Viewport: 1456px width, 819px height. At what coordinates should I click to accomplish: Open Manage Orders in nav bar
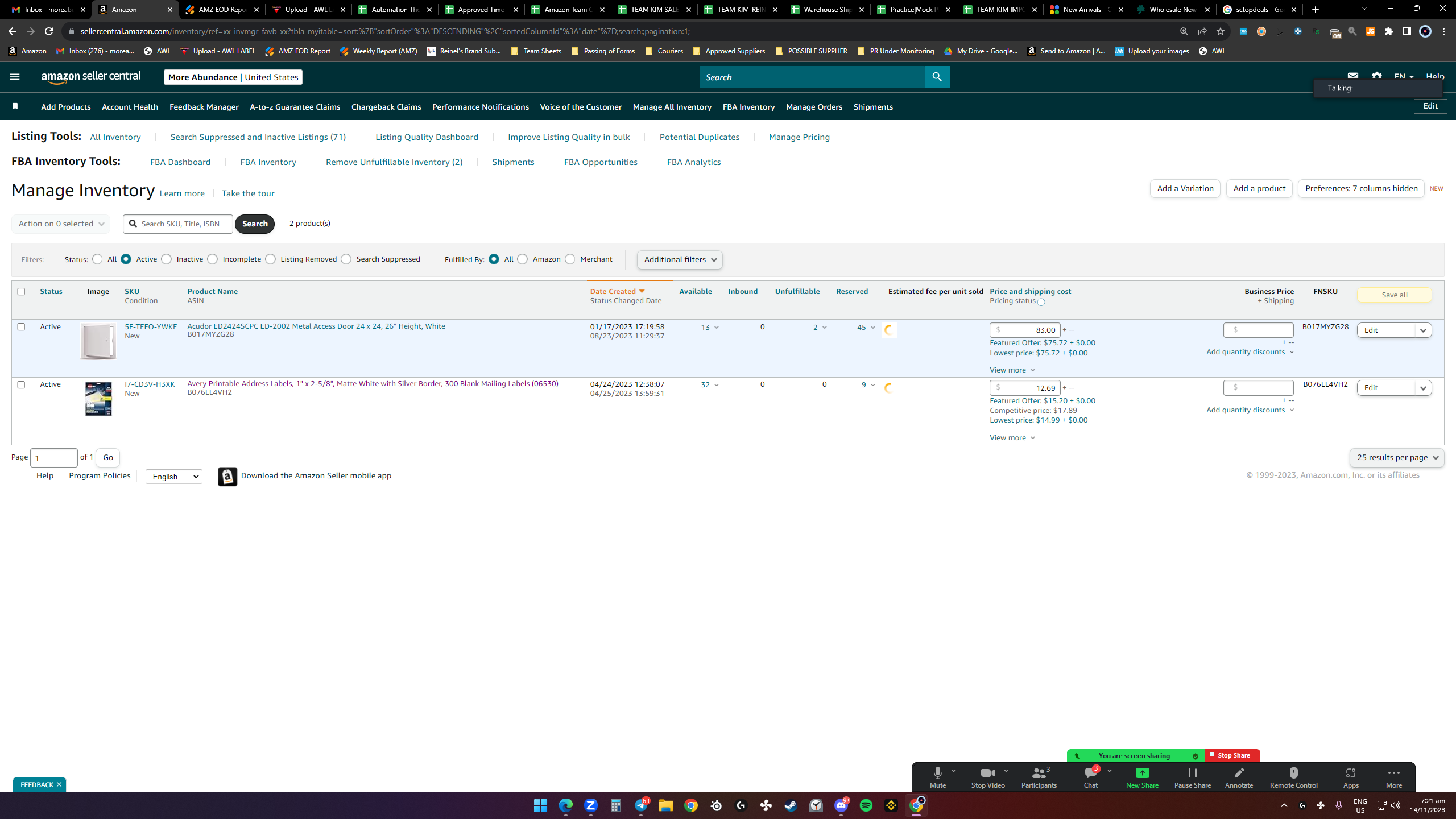tap(814, 107)
